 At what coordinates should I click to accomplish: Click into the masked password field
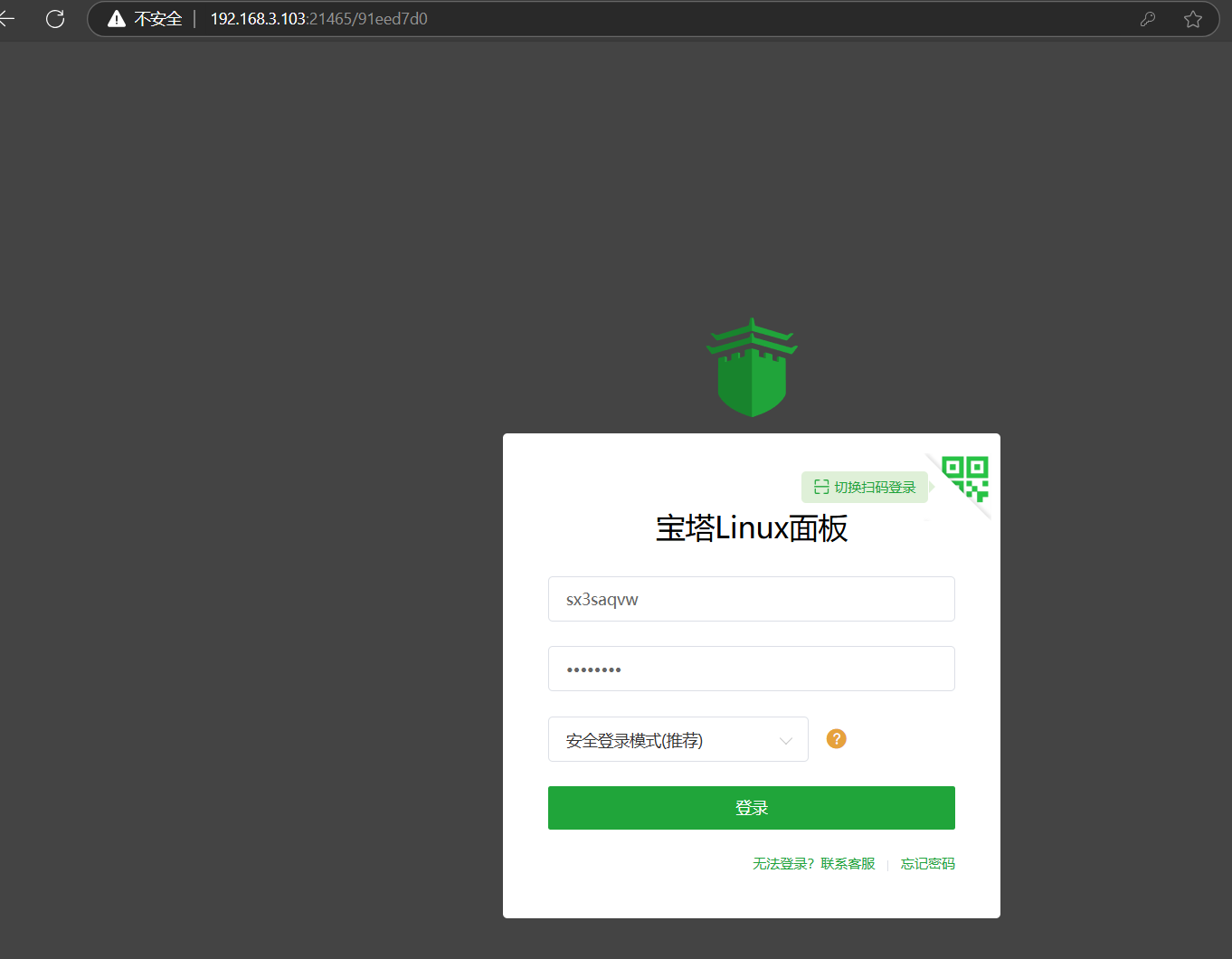coord(751,669)
